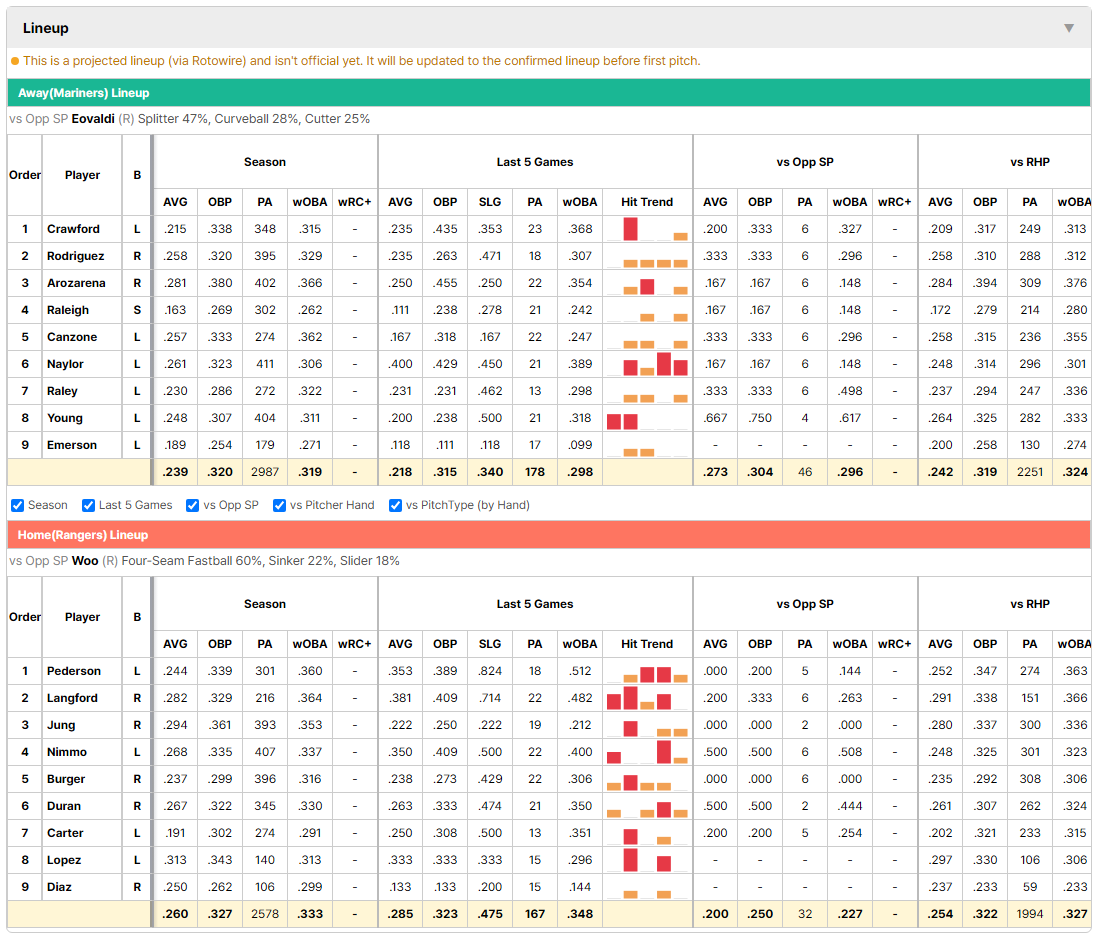The width and height of the screenshot is (1098, 939).
Task: Open opposing pitcher Woo's link
Action: 85,561
